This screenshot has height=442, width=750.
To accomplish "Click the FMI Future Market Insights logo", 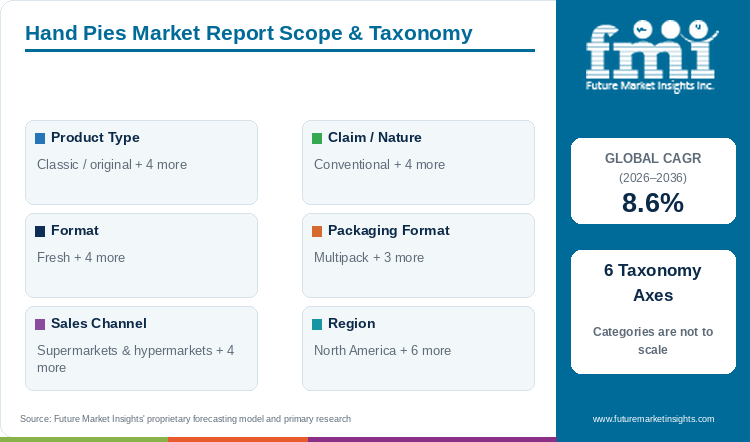I will coord(651,55).
